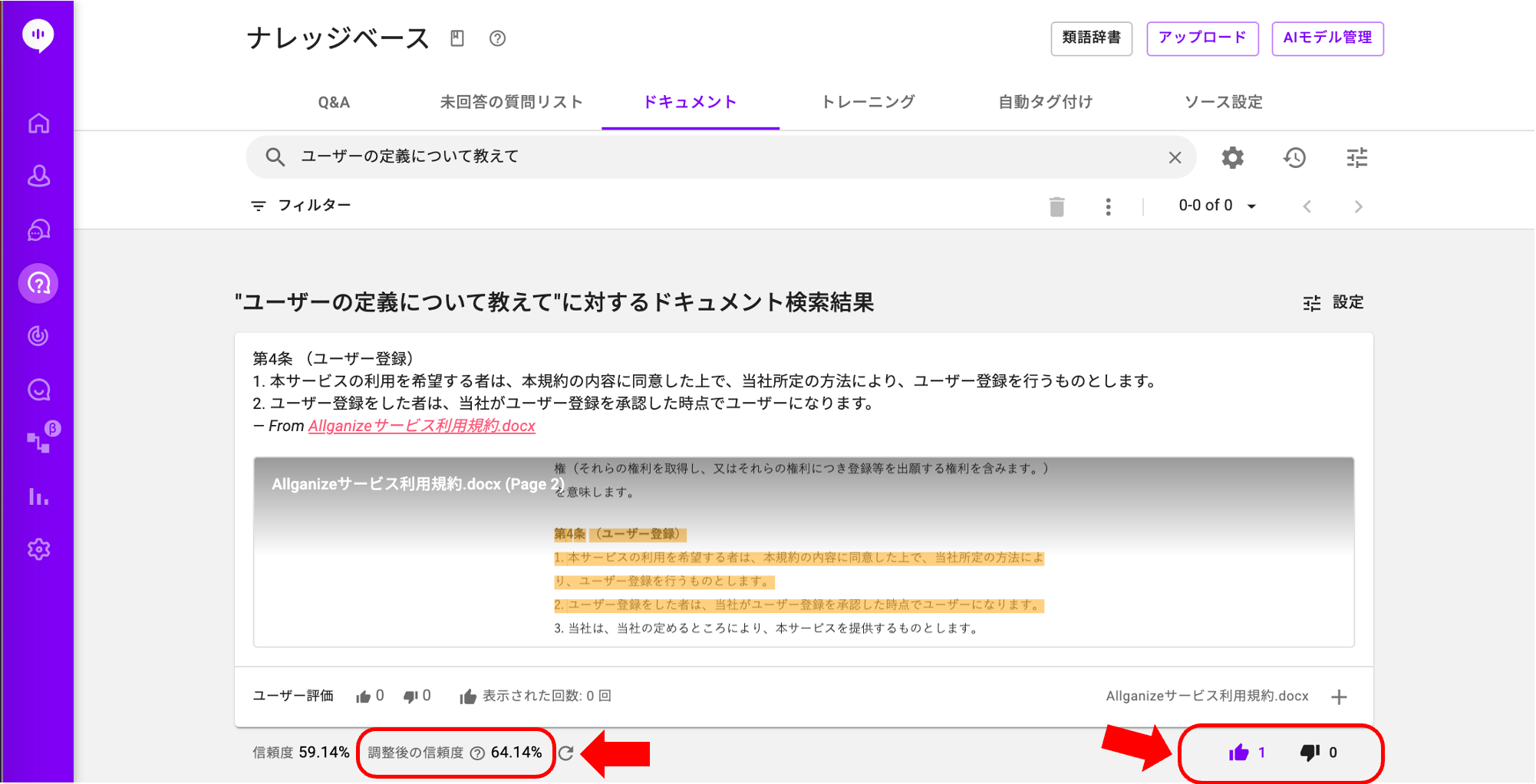1536x784 pixels.
Task: Click in the search query input field
Action: pos(721,157)
